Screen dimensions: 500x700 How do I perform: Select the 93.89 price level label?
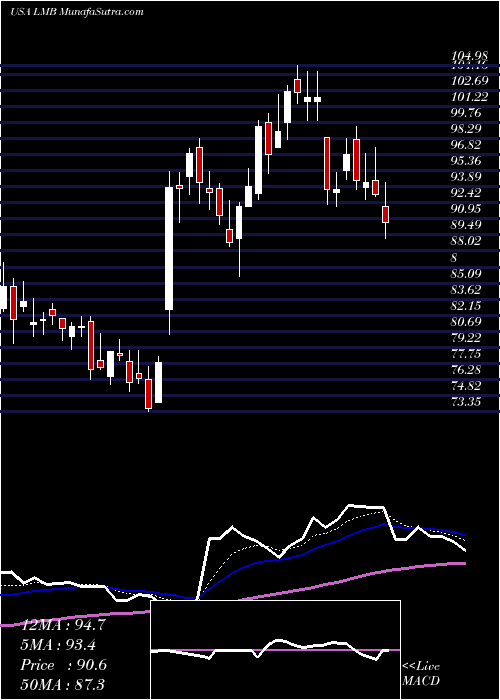tap(467, 177)
